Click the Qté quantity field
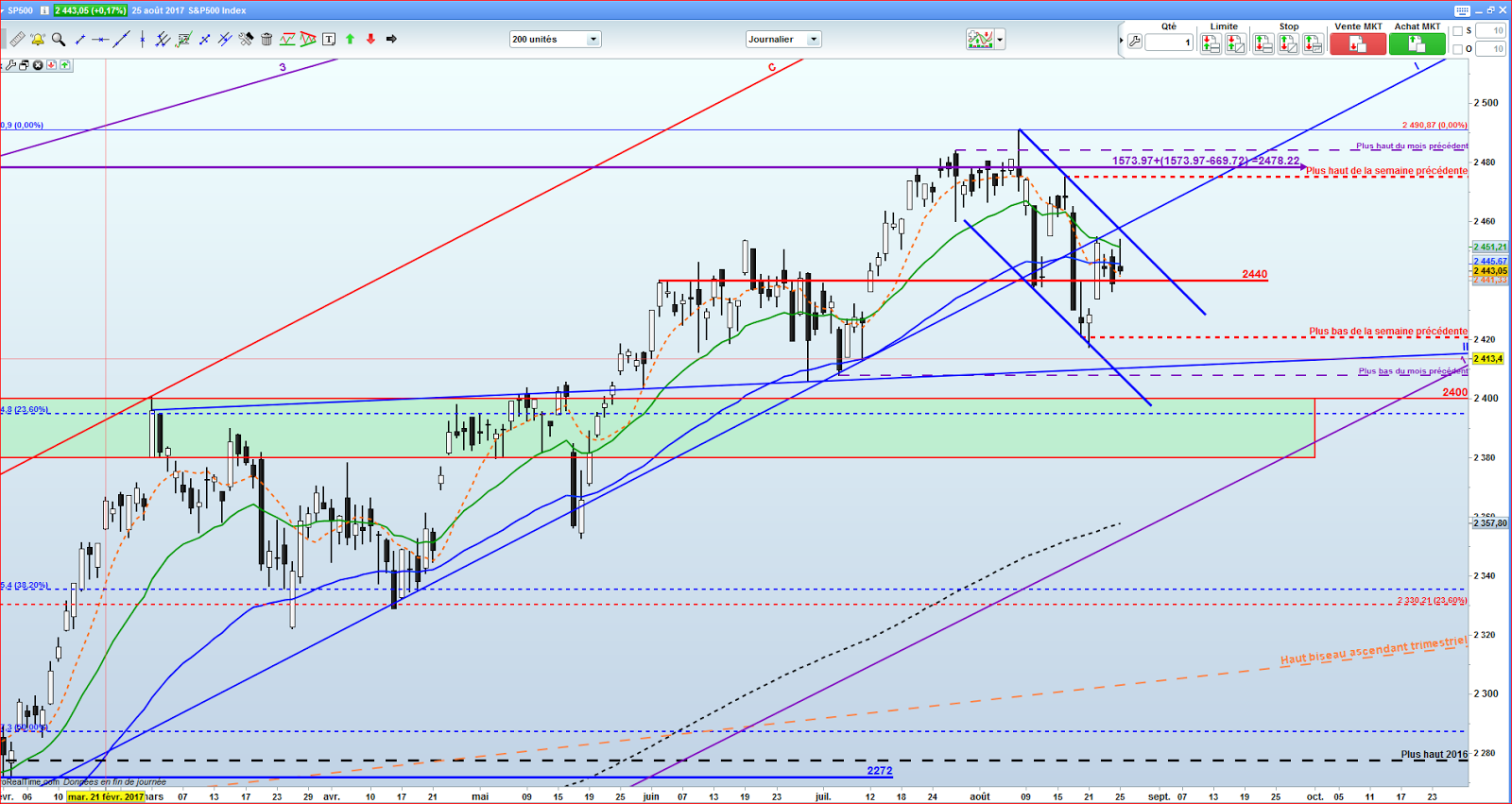This screenshot has height=804, width=1512. [x=1169, y=43]
